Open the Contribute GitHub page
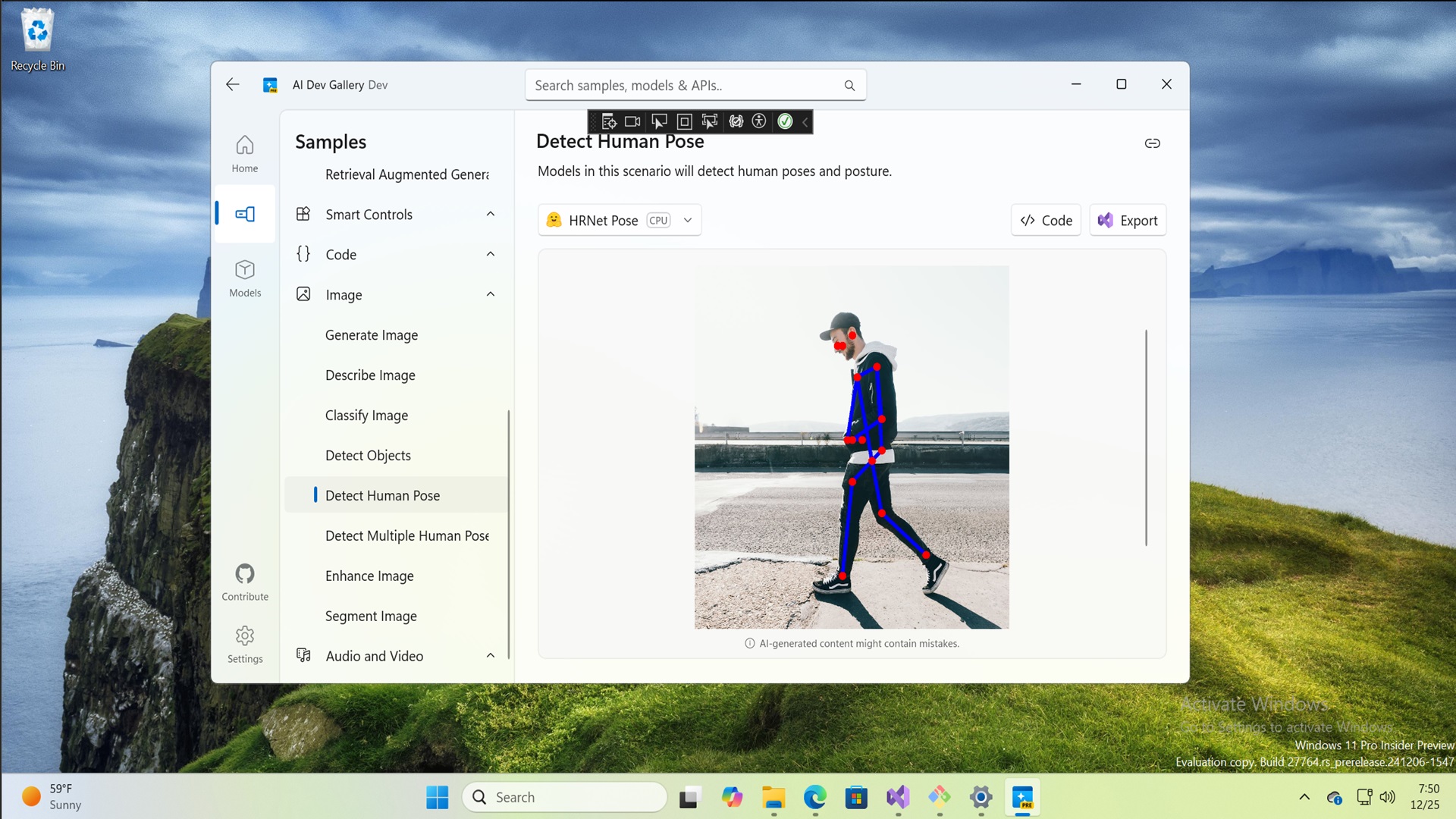Viewport: 1456px width, 819px height. [244, 581]
